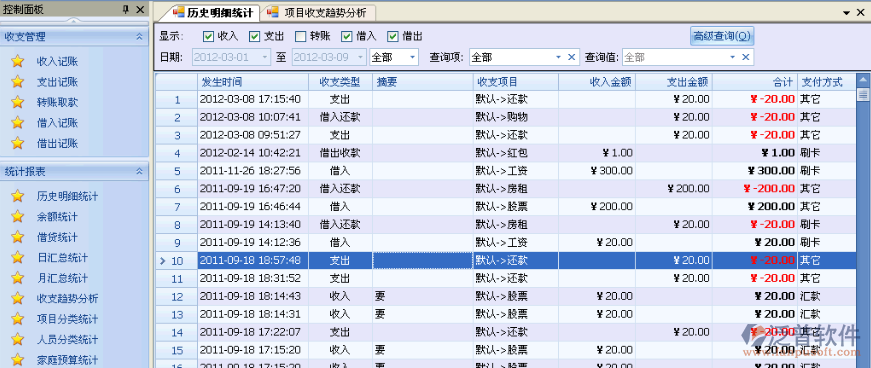Click the pin icon on 控制面板 panel
Image resolution: width=871 pixels, height=368 pixels.
pos(126,9)
